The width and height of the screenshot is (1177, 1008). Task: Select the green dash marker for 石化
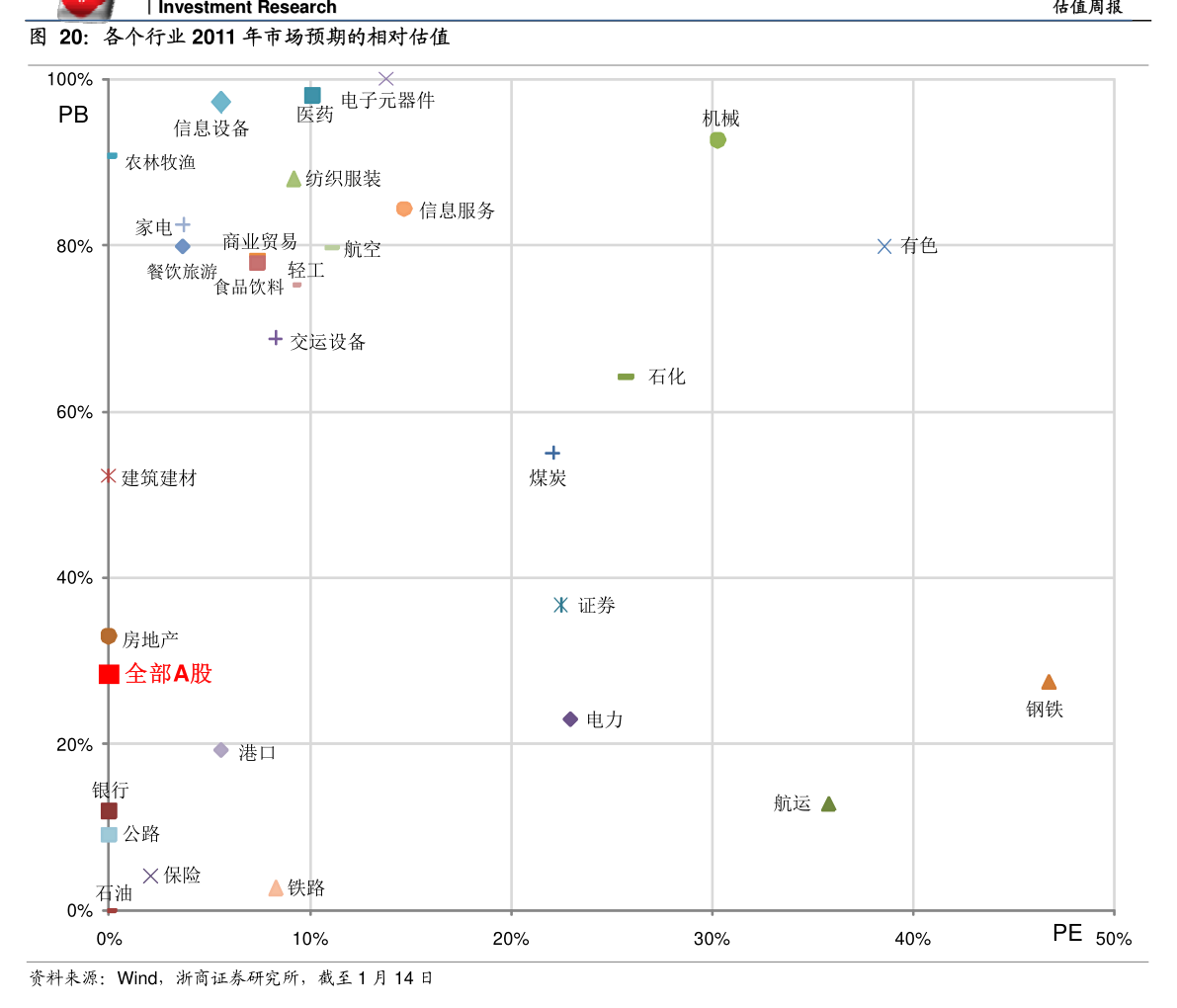[x=626, y=377]
